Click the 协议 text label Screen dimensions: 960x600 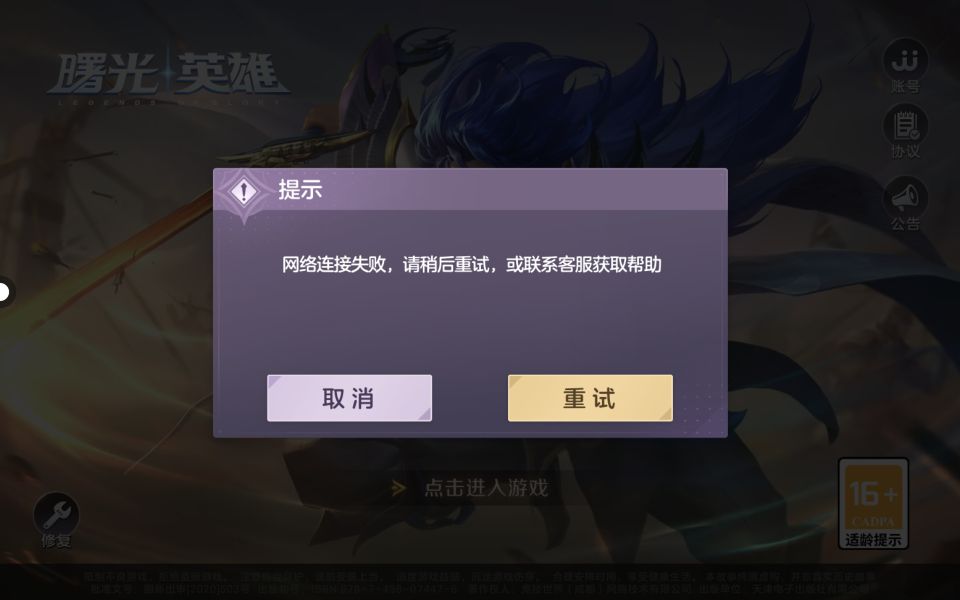pyautogui.click(x=905, y=151)
